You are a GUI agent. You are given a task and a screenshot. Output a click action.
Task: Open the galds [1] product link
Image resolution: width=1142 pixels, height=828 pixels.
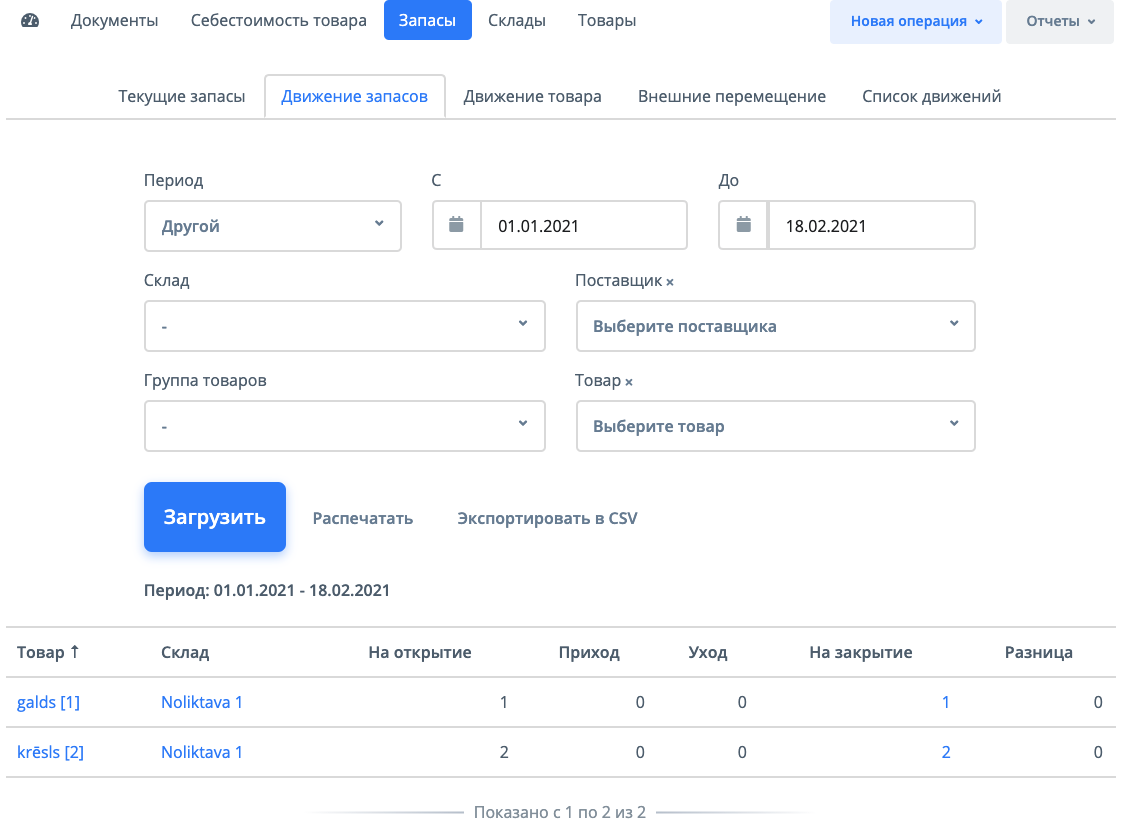pos(48,702)
